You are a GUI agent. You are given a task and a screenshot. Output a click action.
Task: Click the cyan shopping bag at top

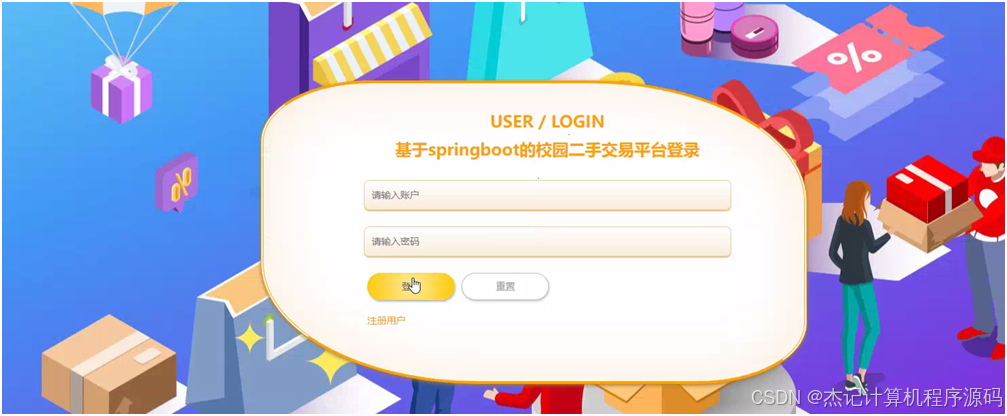529,40
